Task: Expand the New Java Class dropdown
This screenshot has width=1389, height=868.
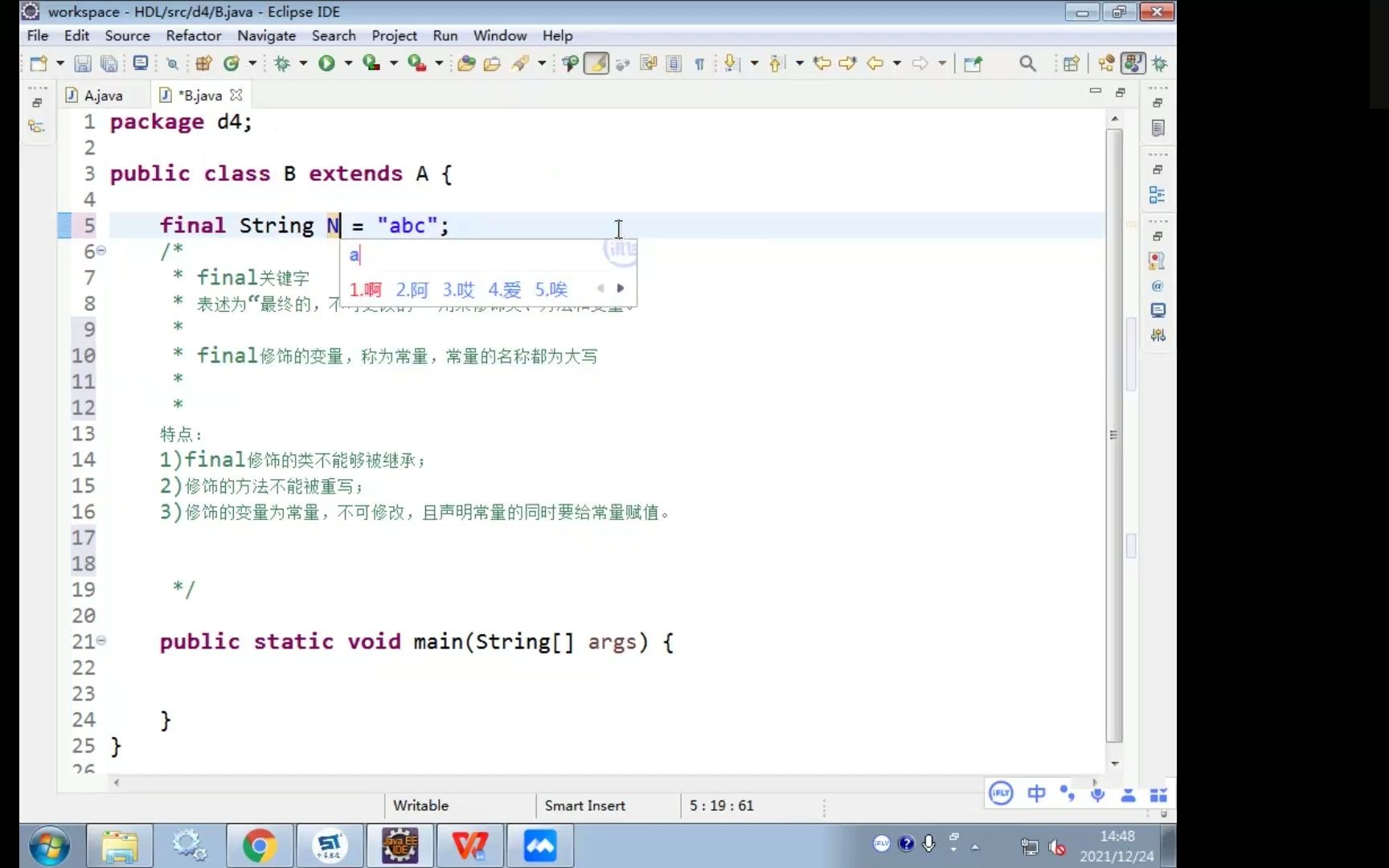Action: click(252, 63)
